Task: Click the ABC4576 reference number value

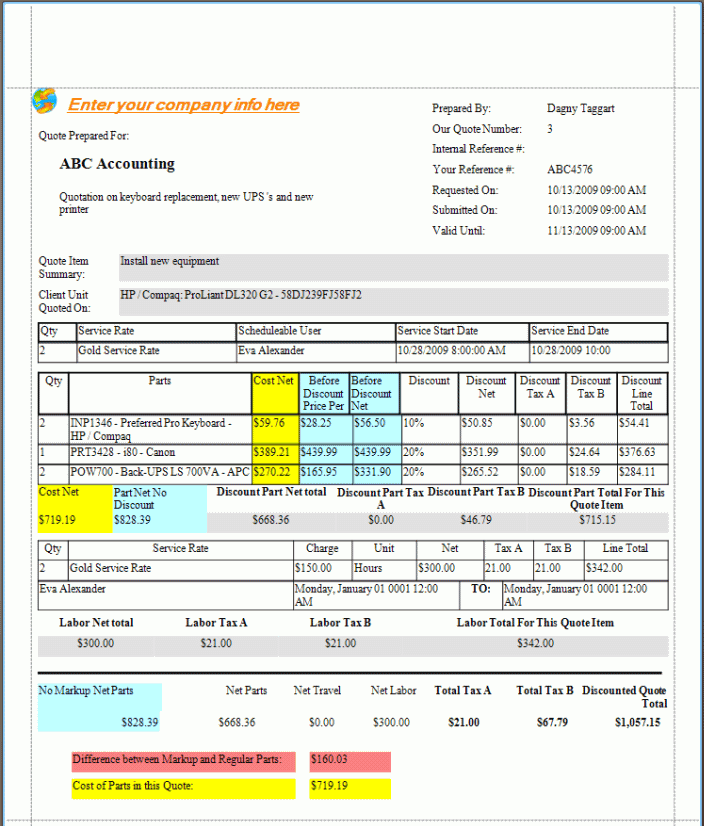Action: (569, 170)
